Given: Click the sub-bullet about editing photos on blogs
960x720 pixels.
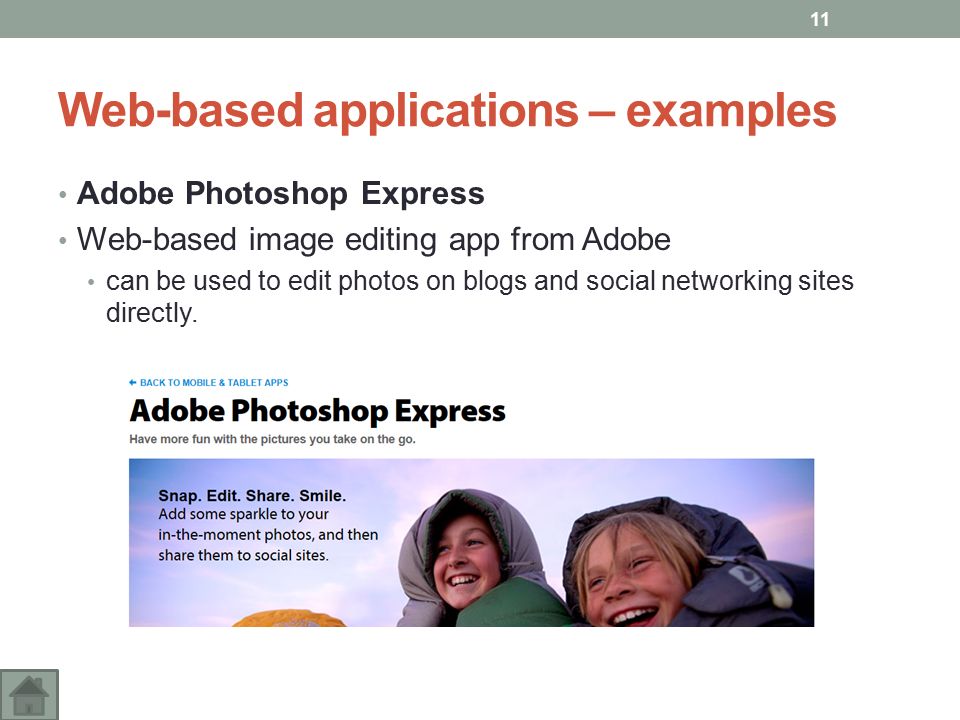Looking at the screenshot, I should click(x=479, y=296).
